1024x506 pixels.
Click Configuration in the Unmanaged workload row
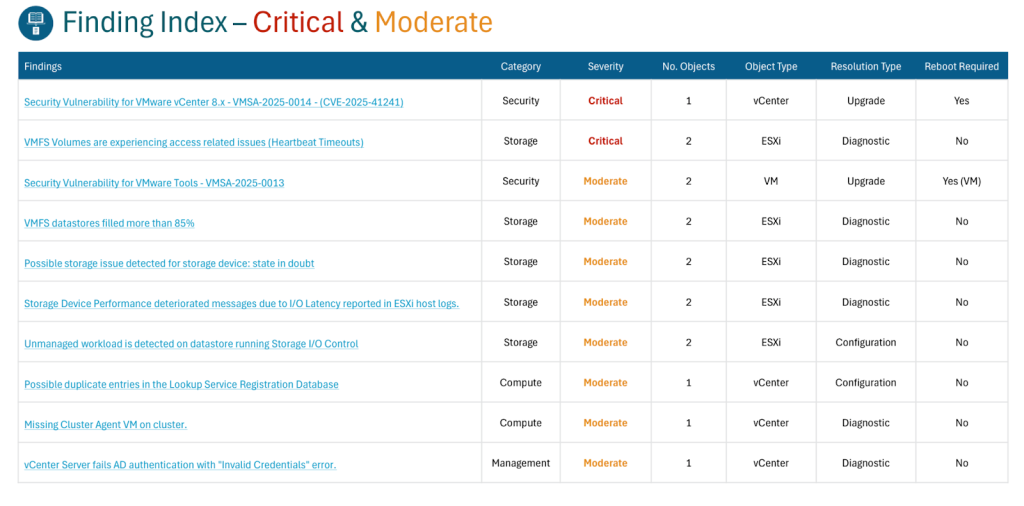click(865, 343)
